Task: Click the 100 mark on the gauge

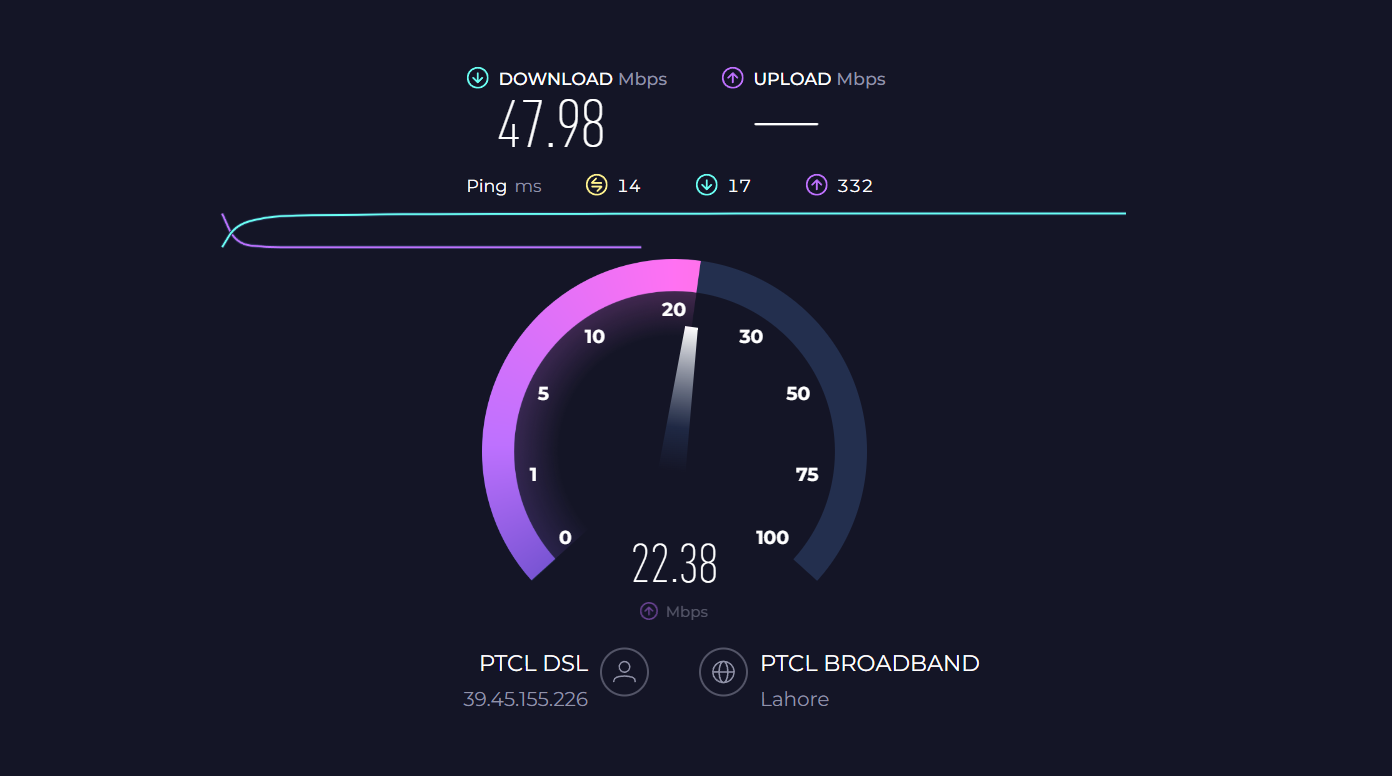Action: pyautogui.click(x=772, y=538)
